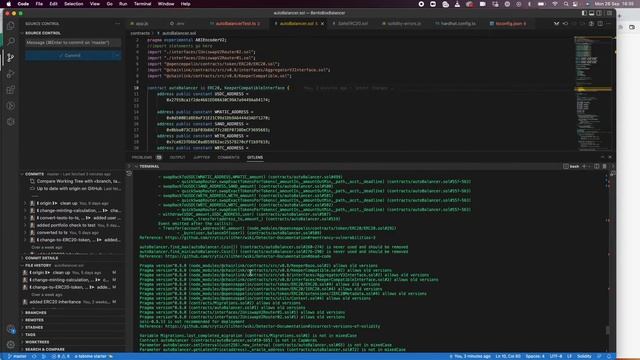Image resolution: width=640 pixels, height=360 pixels.
Task: Switch to the COMMENTS panel tab
Action: click(x=229, y=157)
